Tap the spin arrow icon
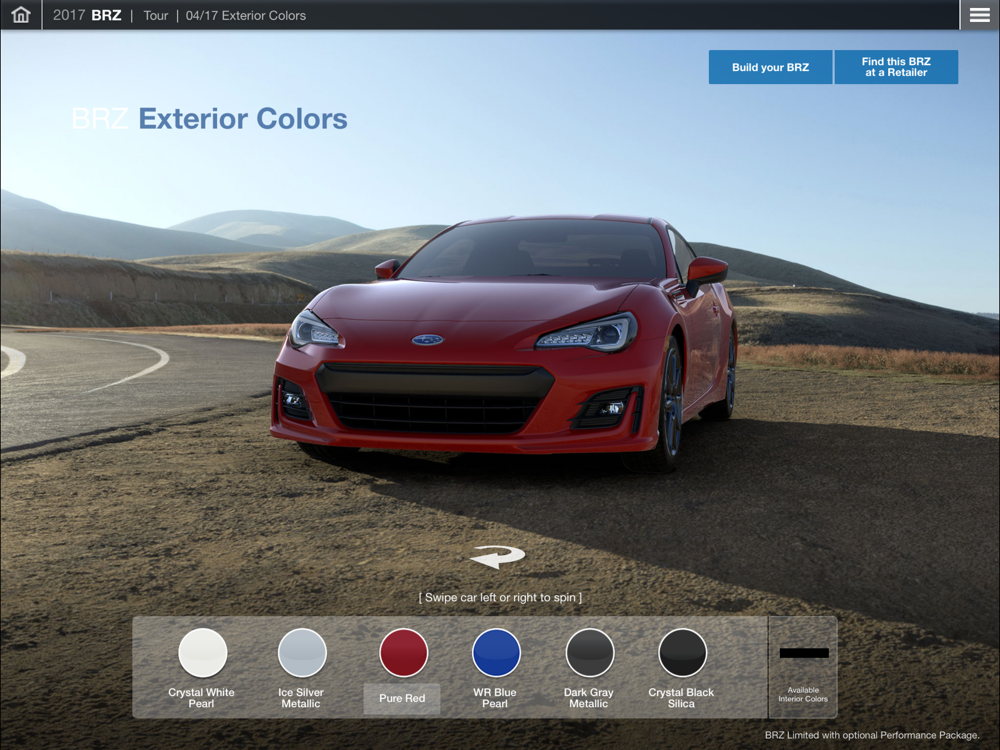The width and height of the screenshot is (1000, 750). 498,557
